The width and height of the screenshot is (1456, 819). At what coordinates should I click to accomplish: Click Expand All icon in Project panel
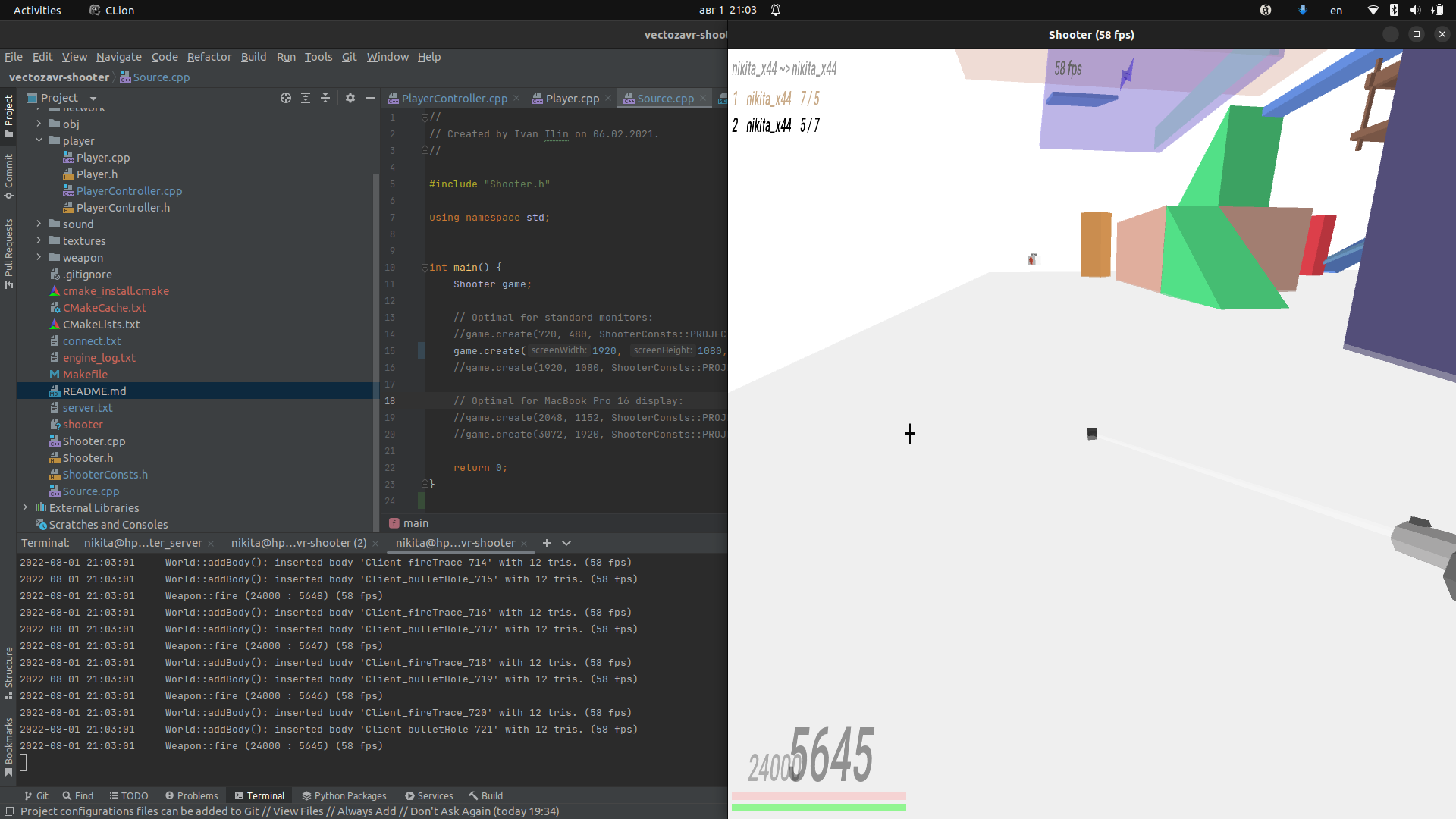pos(306,98)
